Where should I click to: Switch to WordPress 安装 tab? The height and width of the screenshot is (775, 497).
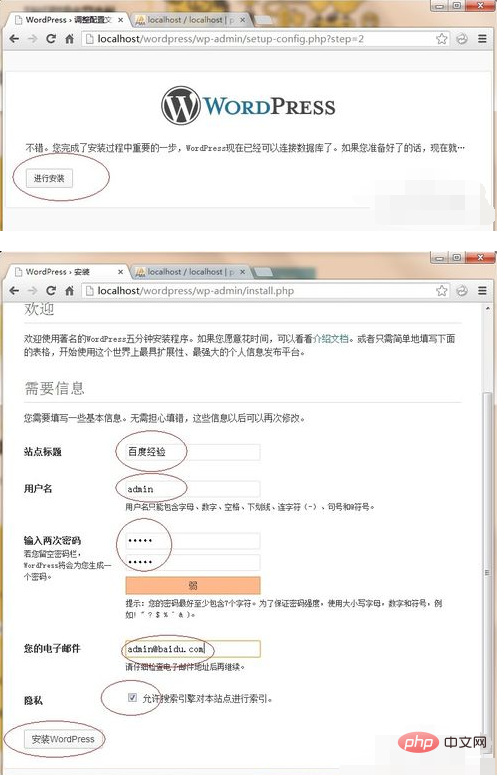(68, 272)
